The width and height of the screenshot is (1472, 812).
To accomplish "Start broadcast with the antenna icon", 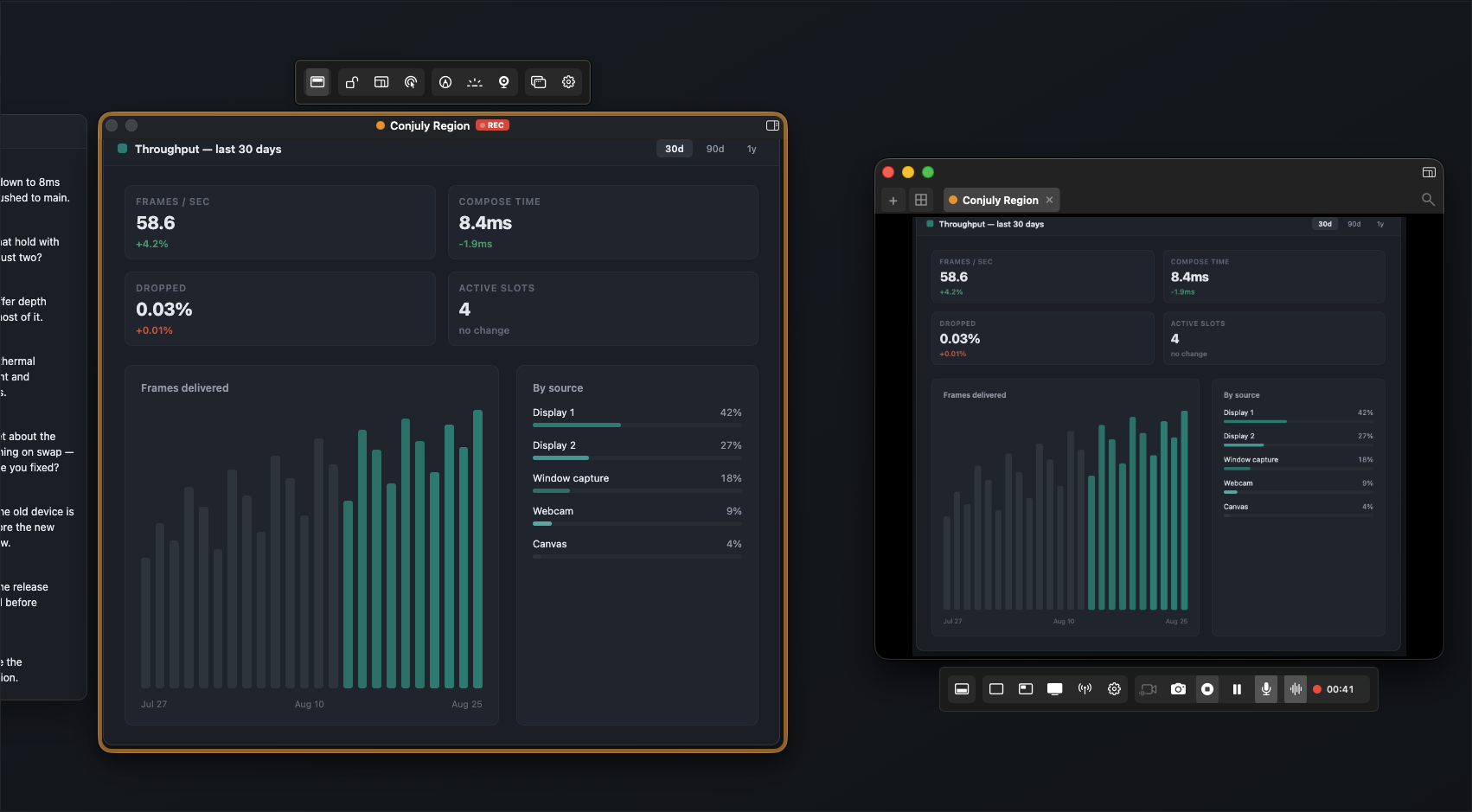I will click(1085, 689).
